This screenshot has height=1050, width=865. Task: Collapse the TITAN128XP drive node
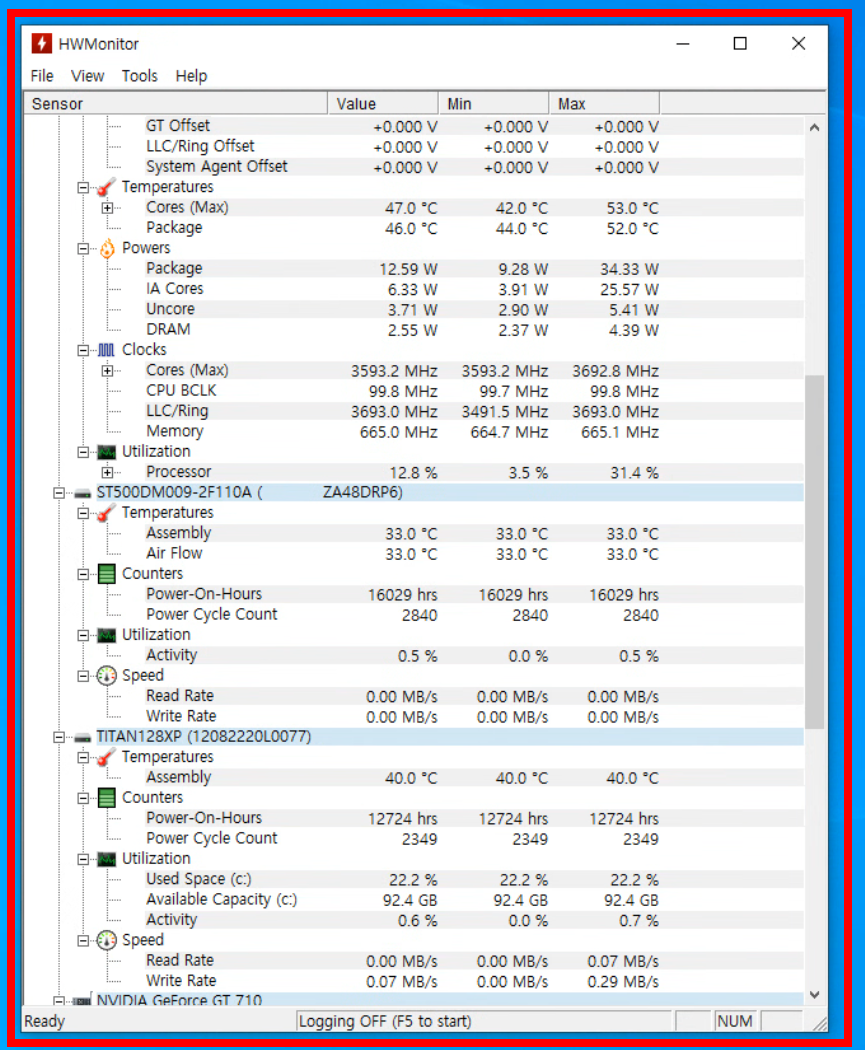tap(59, 737)
